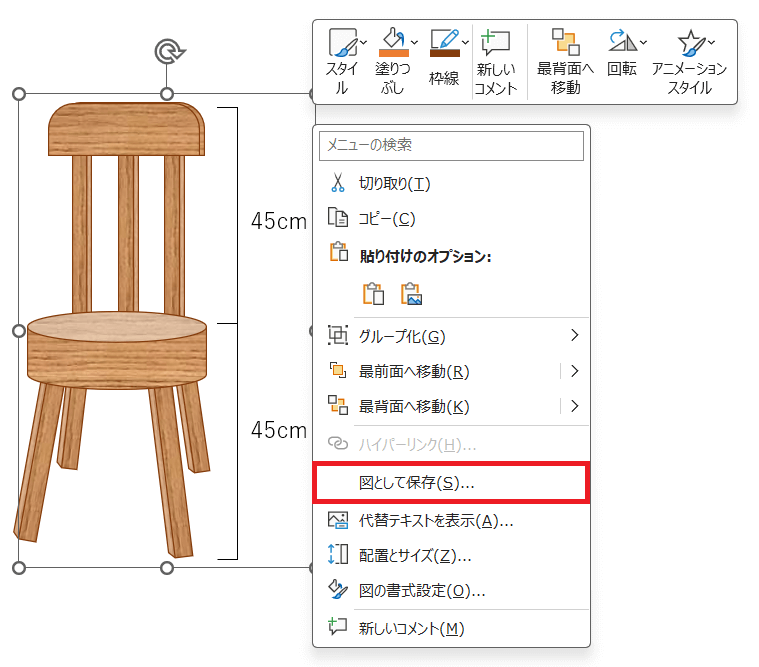Click the top-middle selection handle
The image size is (759, 667).
tap(167, 94)
